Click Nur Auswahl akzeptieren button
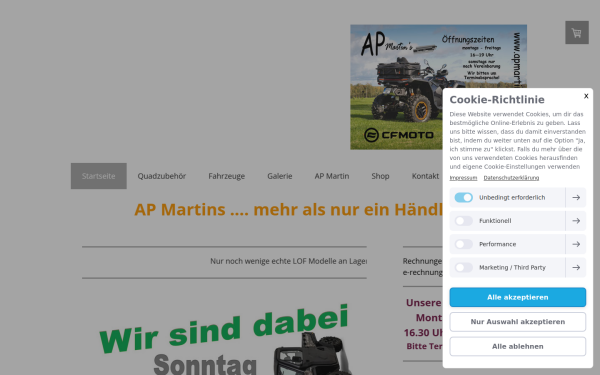The image size is (600, 375). coord(517,322)
